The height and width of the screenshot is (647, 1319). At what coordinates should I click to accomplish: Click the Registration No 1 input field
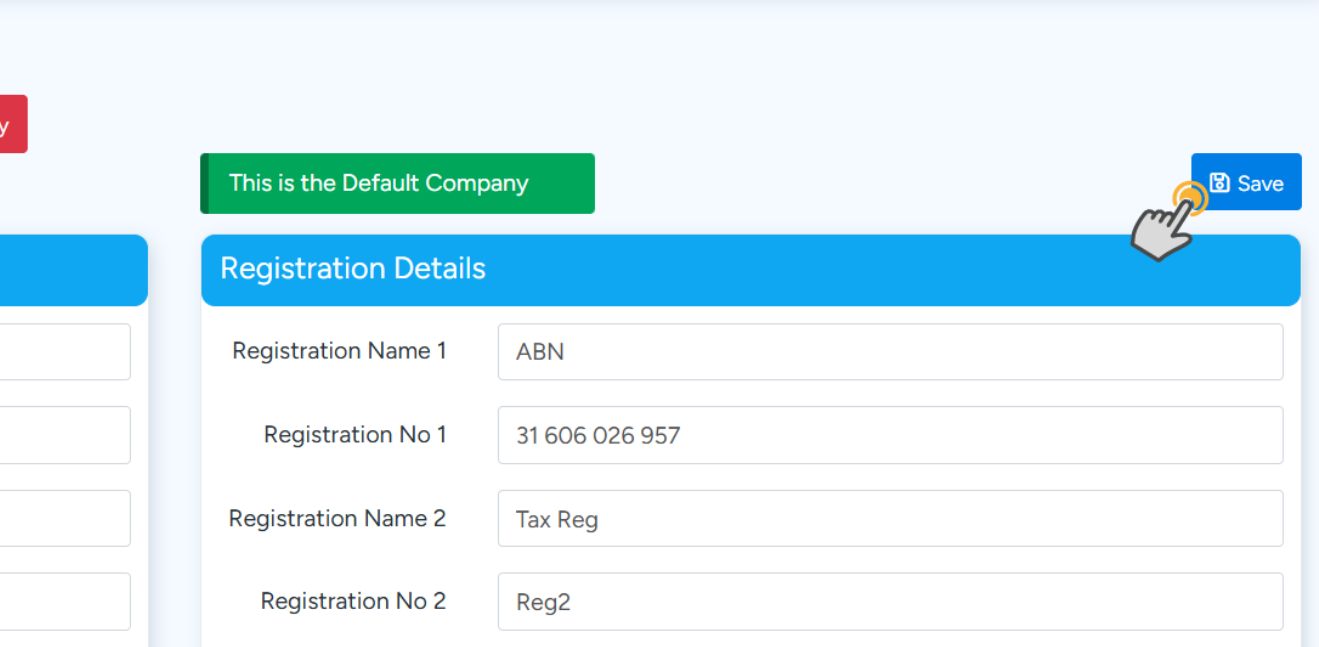point(890,435)
